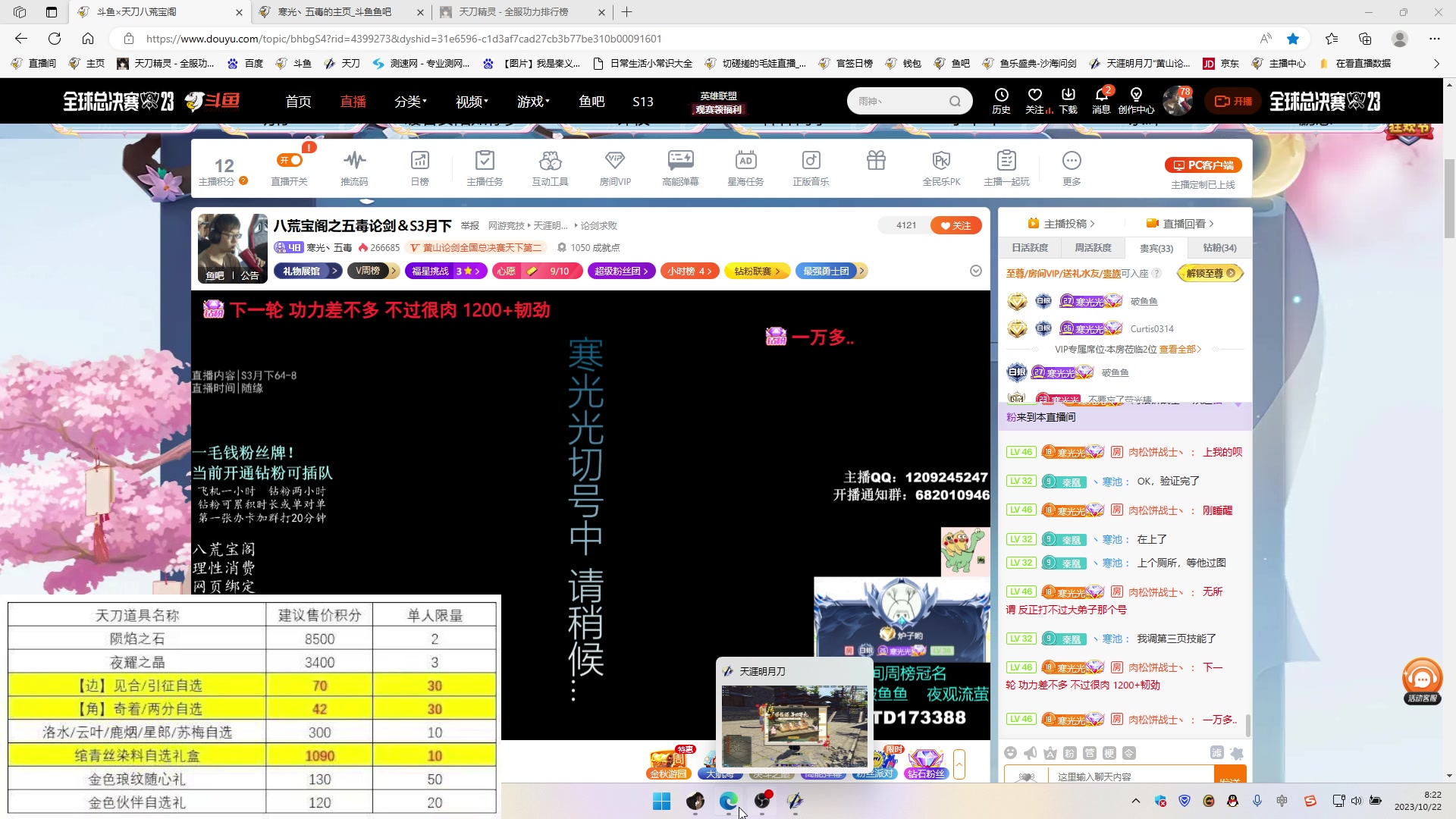
Task: Click the megaphone icon in chat toolbar
Action: (x=1030, y=752)
